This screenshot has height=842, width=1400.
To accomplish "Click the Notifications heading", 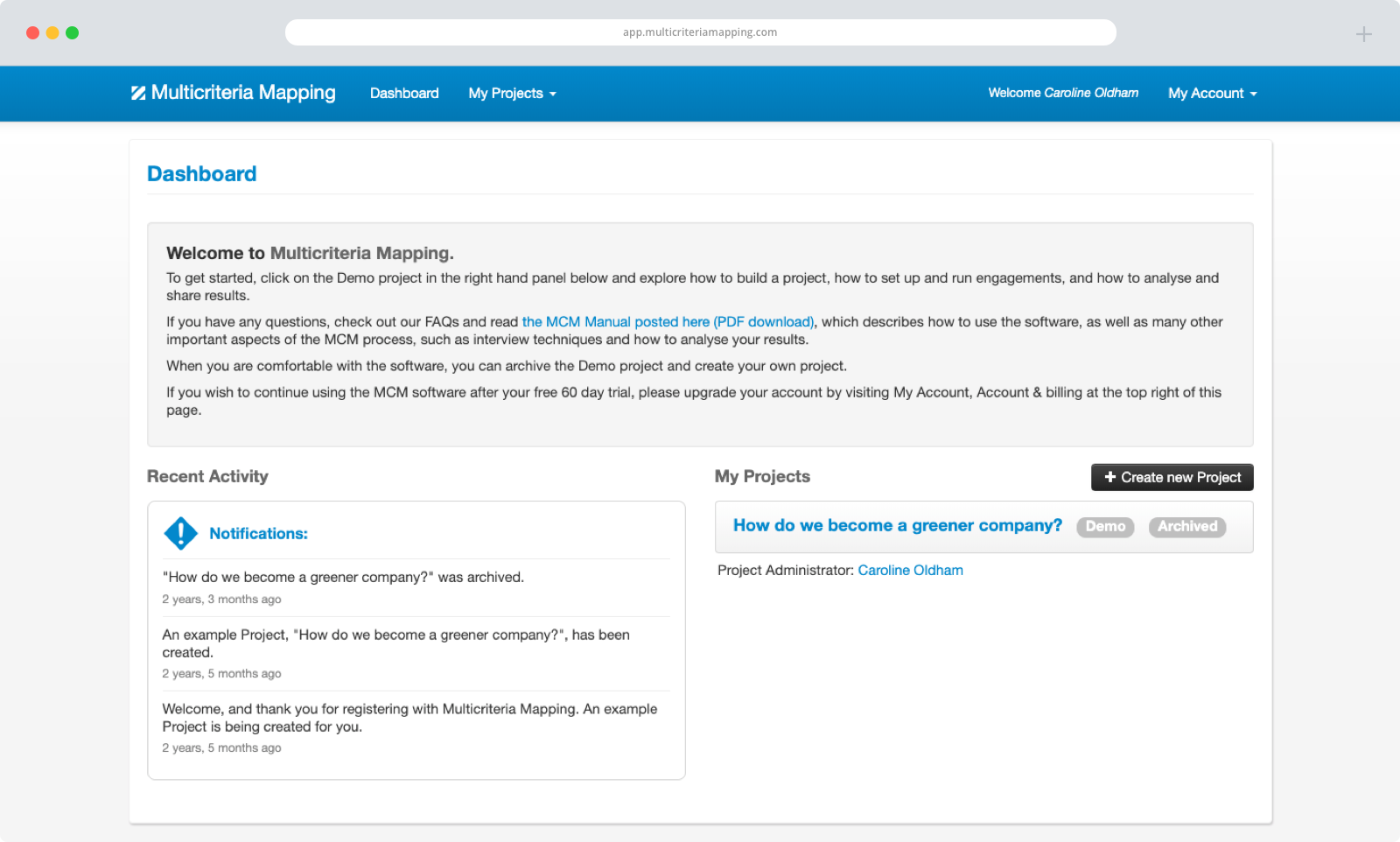I will [x=258, y=534].
